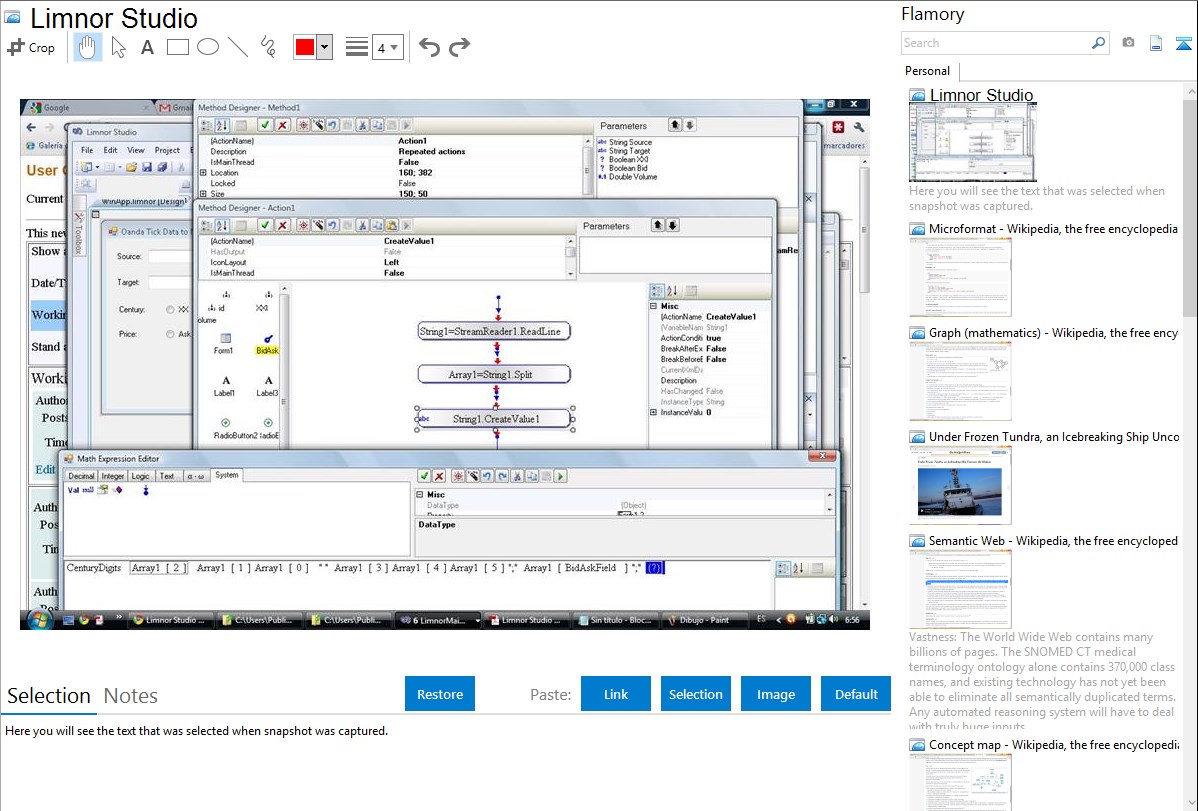
Task: Pick the rectangle drawing tool
Action: 177,47
